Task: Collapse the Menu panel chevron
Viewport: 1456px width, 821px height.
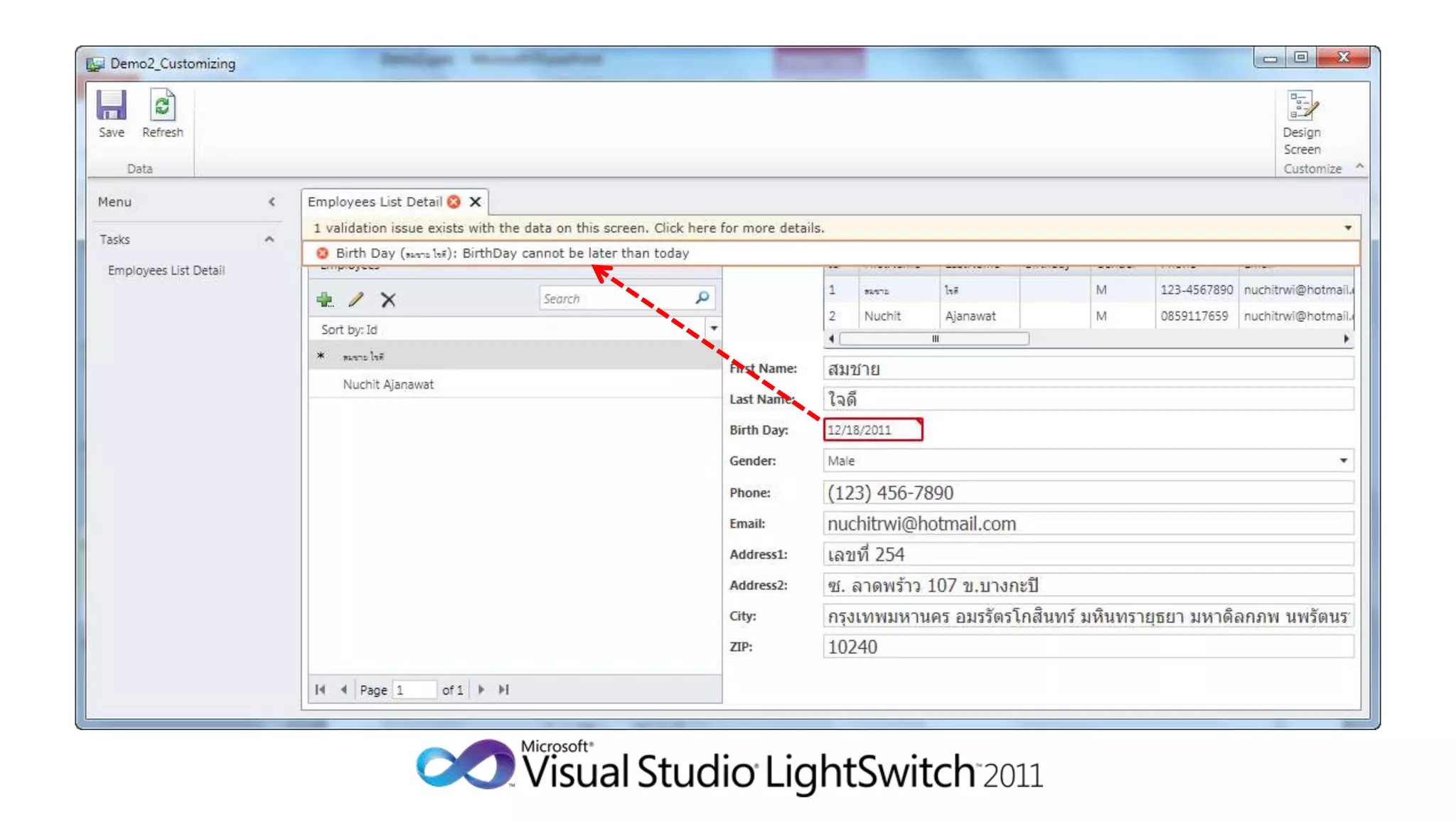Action: [x=272, y=202]
